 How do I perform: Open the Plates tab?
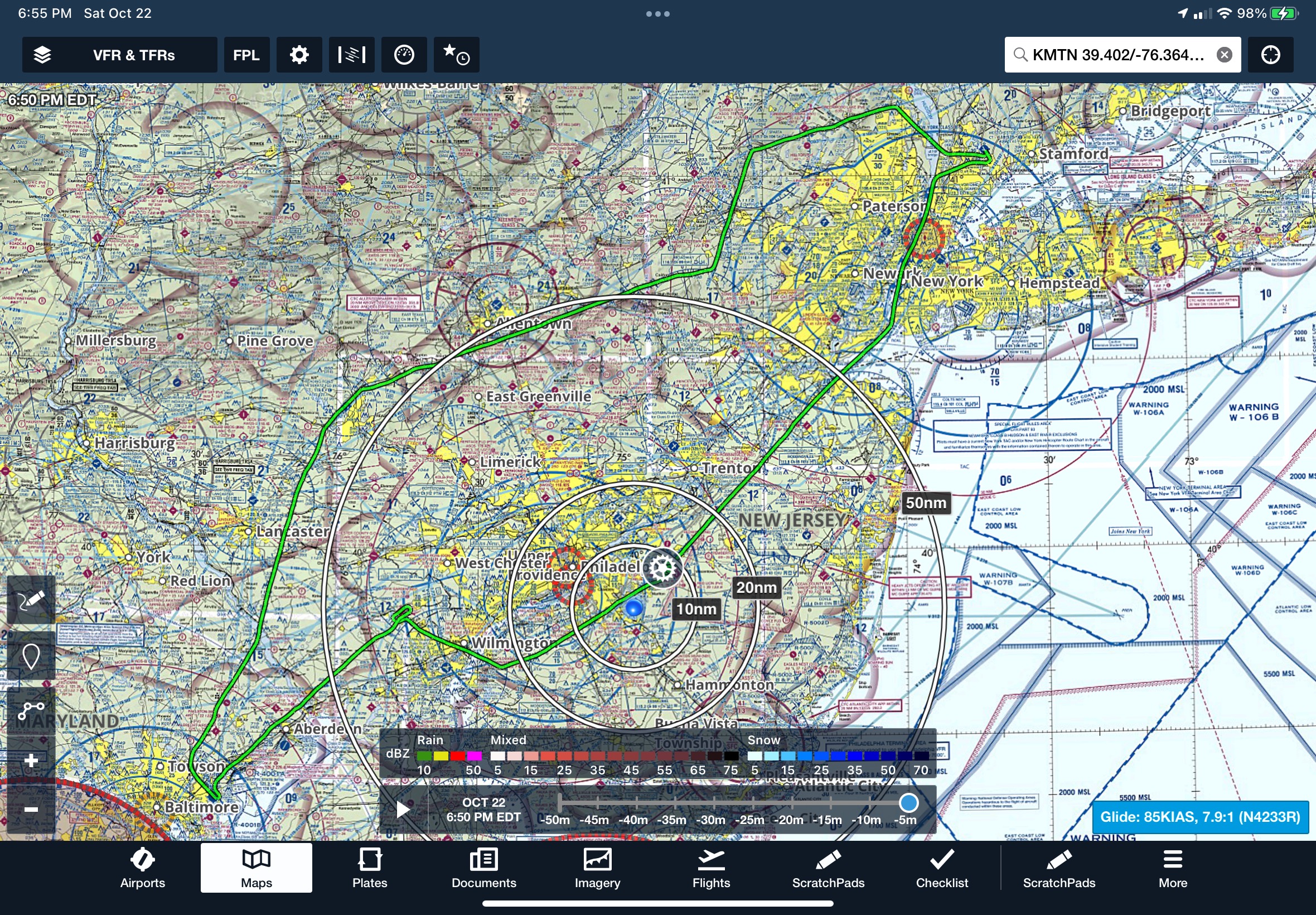[x=370, y=868]
